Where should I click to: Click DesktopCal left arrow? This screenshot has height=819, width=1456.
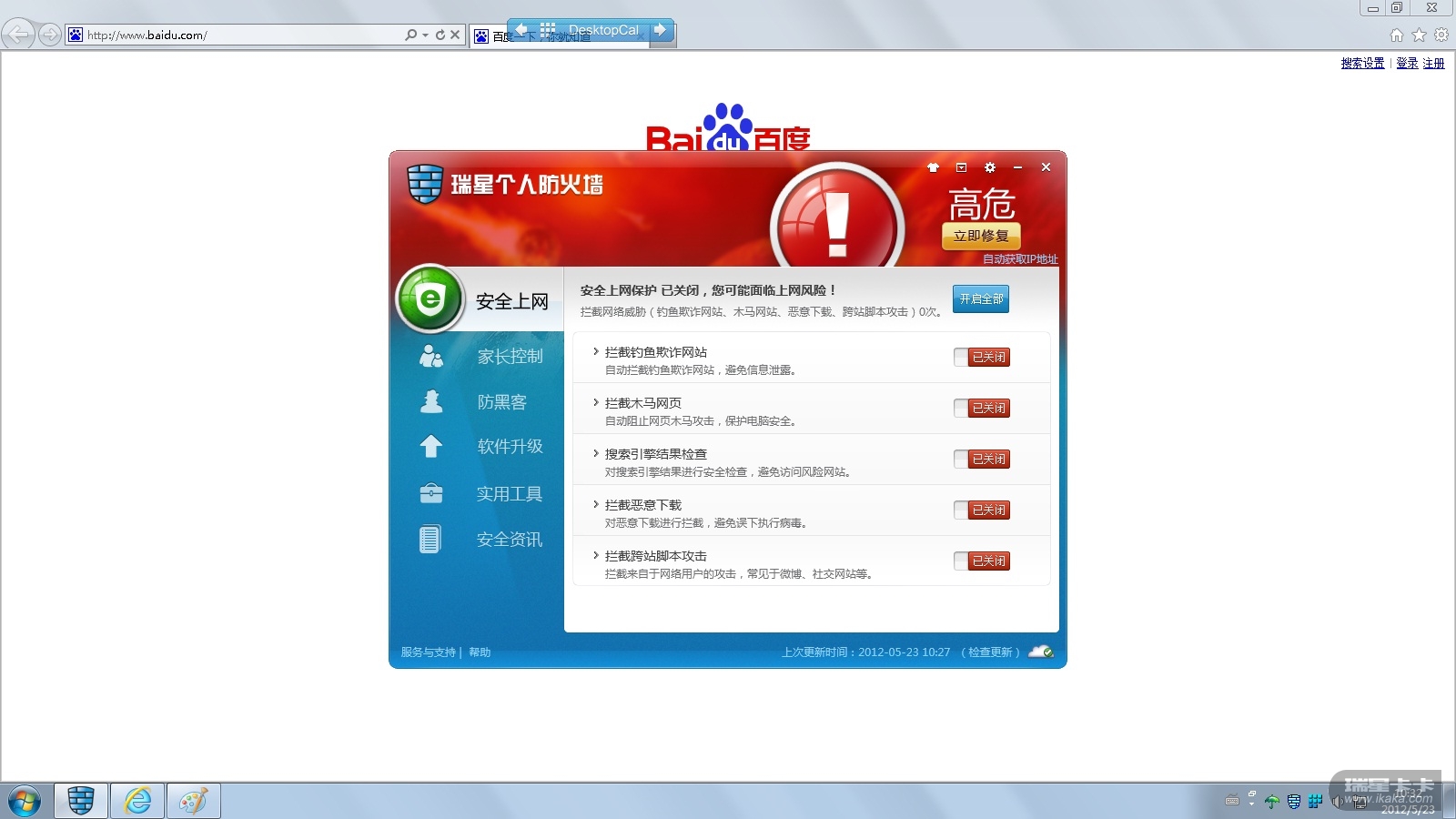coord(521,30)
